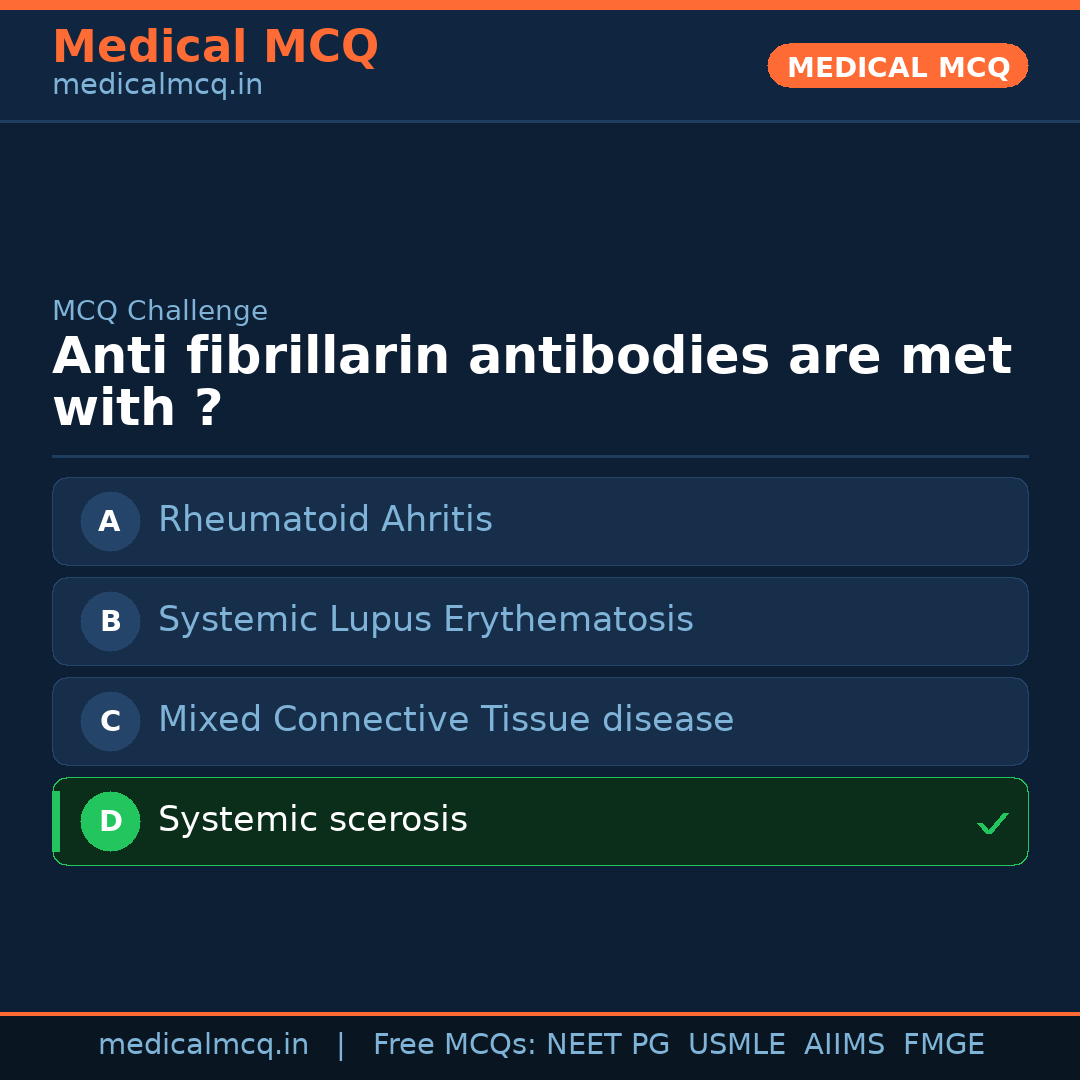The image size is (1080, 1080).
Task: Click the green D option circle
Action: 110,821
